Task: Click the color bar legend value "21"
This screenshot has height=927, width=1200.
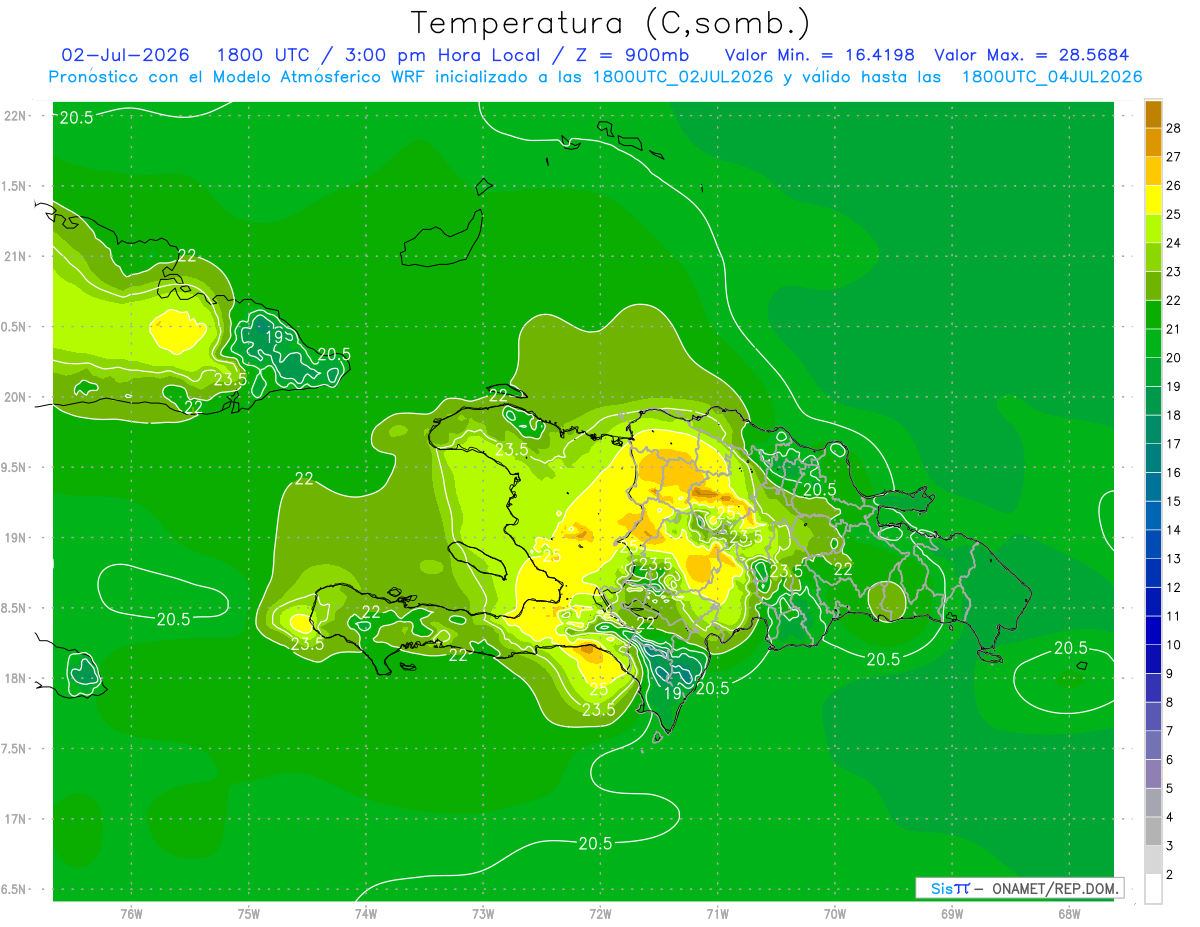Action: click(1174, 330)
